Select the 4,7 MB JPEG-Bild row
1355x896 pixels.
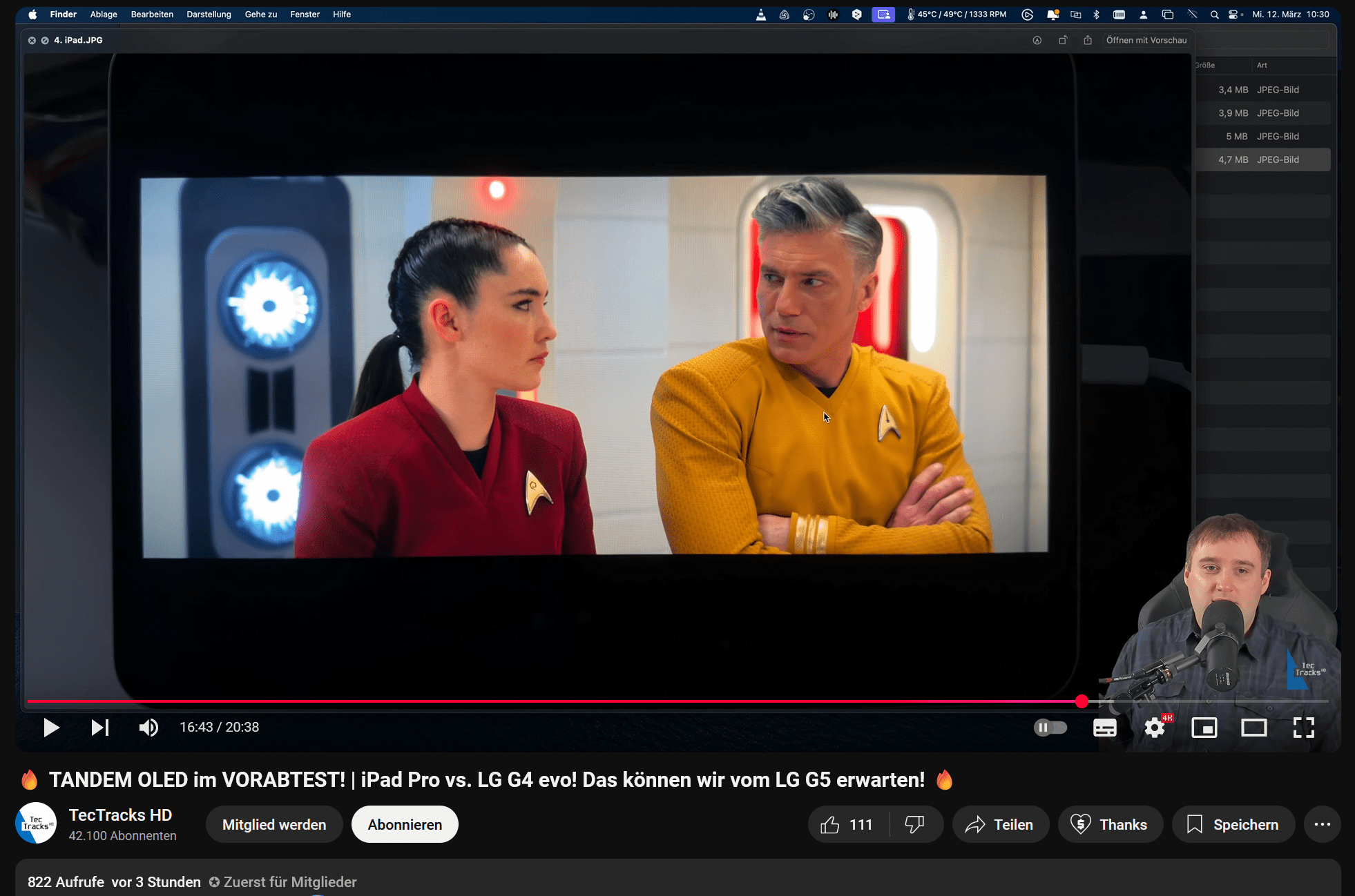tap(1262, 159)
